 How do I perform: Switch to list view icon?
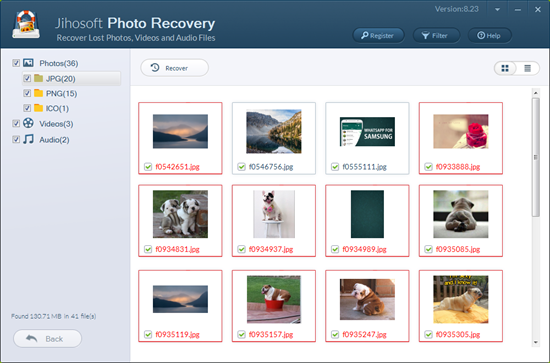pyautogui.click(x=527, y=68)
